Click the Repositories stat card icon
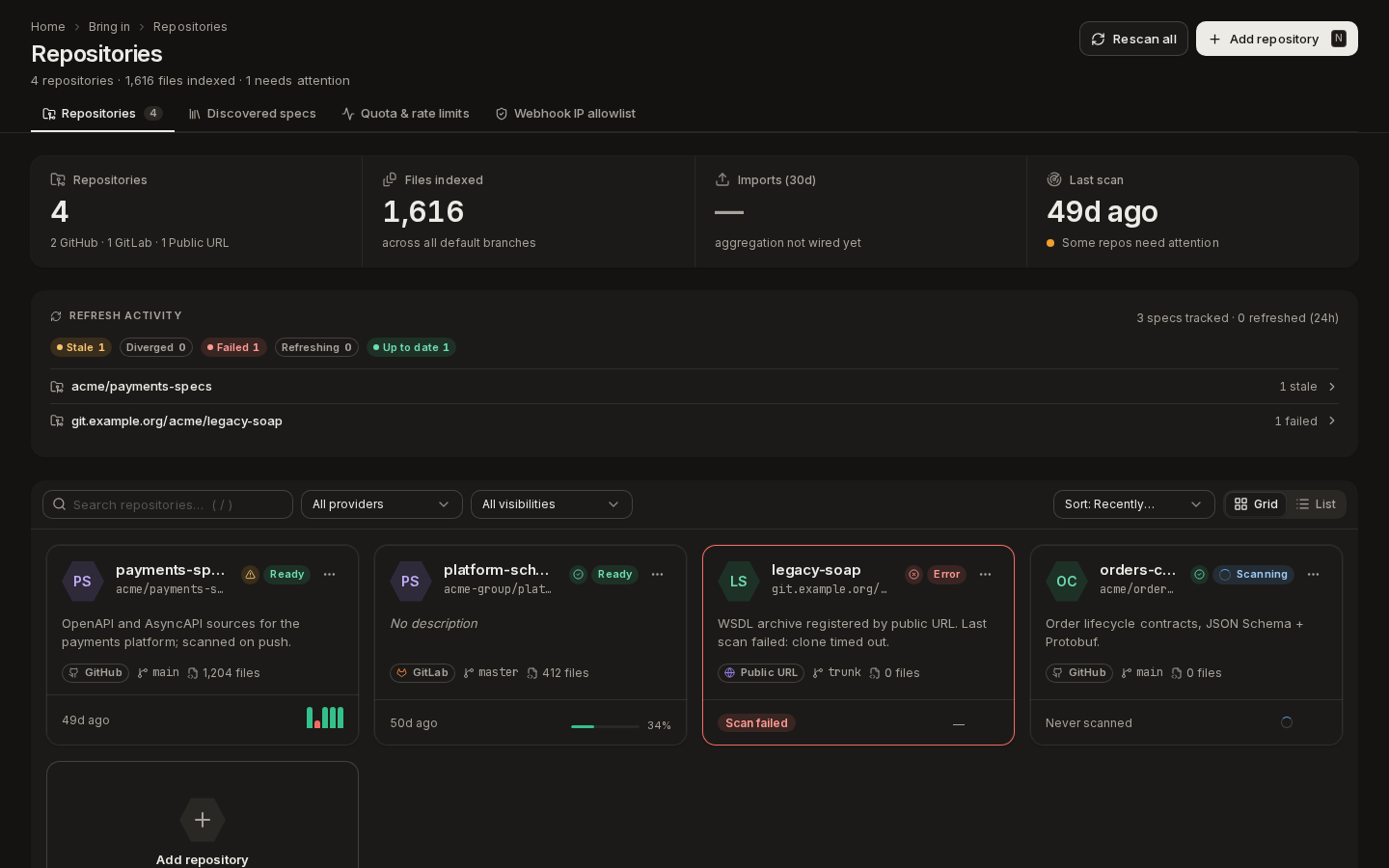Viewport: 1389px width, 868px height. tap(58, 179)
